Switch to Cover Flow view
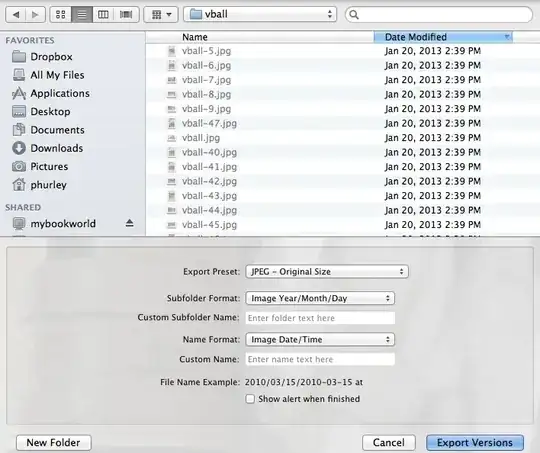This screenshot has width=540, height=453. point(126,14)
